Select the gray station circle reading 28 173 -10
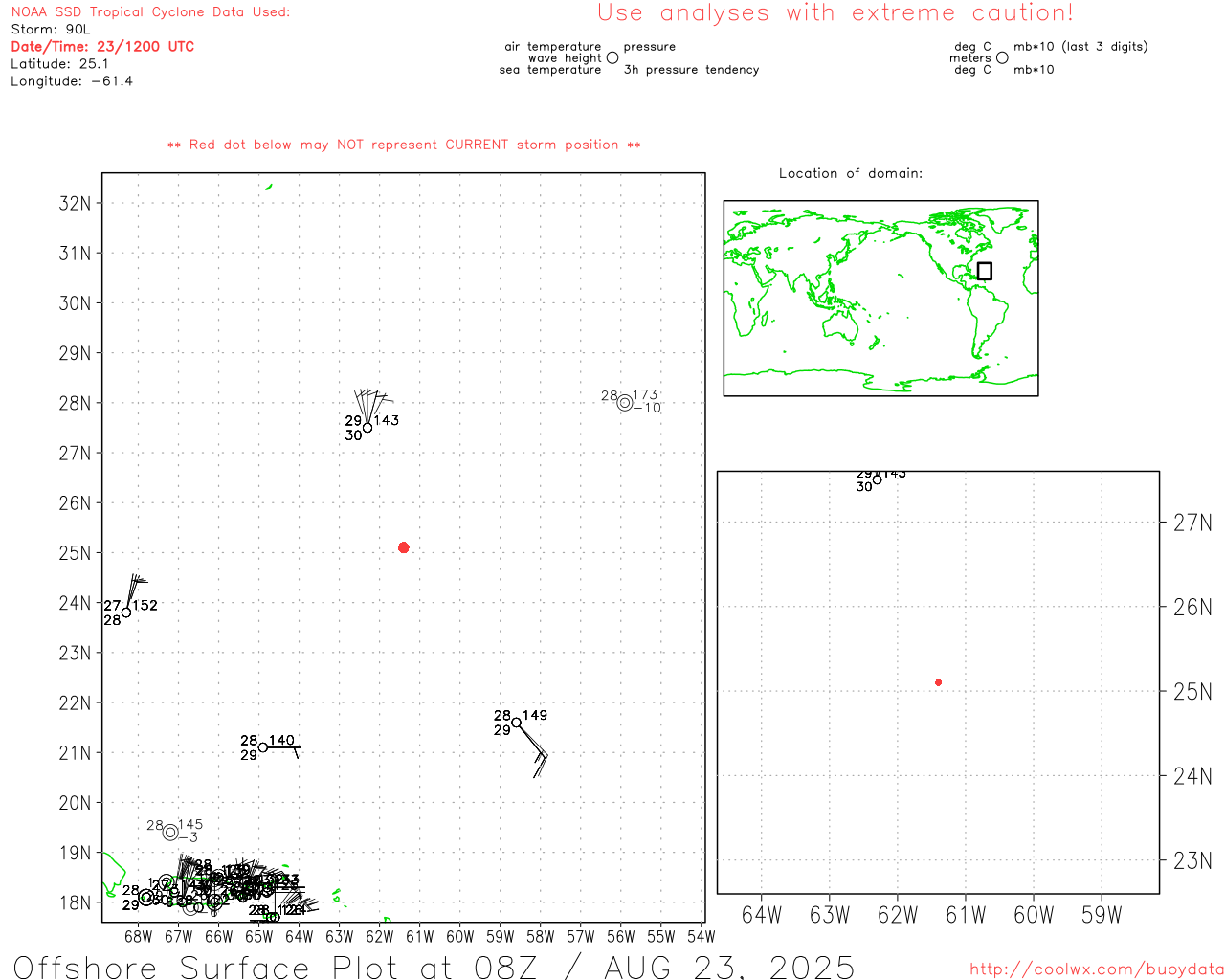The height and width of the screenshot is (980, 1225). point(625,403)
